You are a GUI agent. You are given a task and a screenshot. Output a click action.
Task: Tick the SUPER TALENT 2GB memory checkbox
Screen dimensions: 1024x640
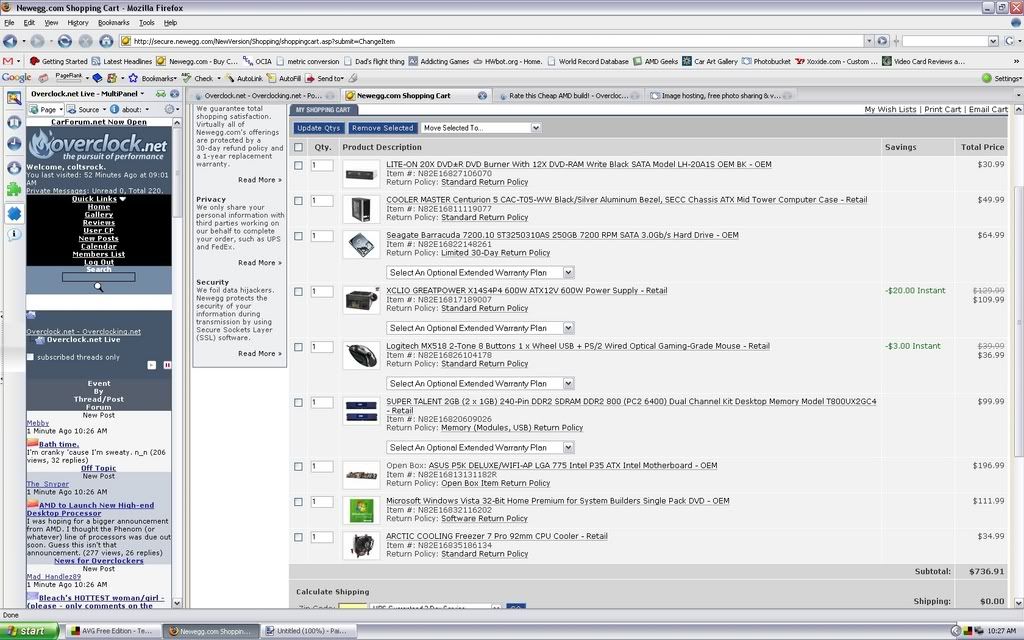click(298, 403)
